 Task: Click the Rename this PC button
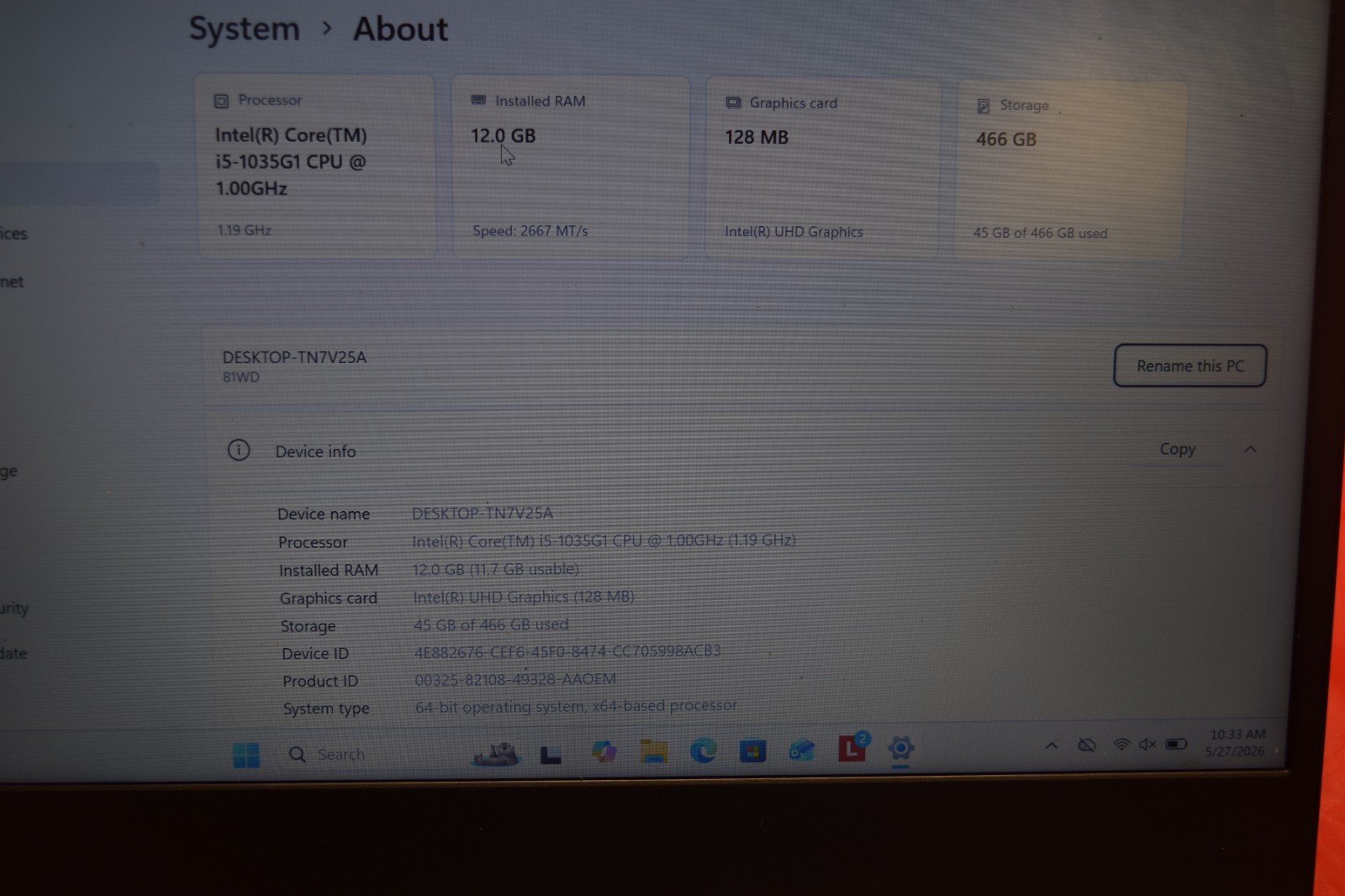tap(1189, 366)
